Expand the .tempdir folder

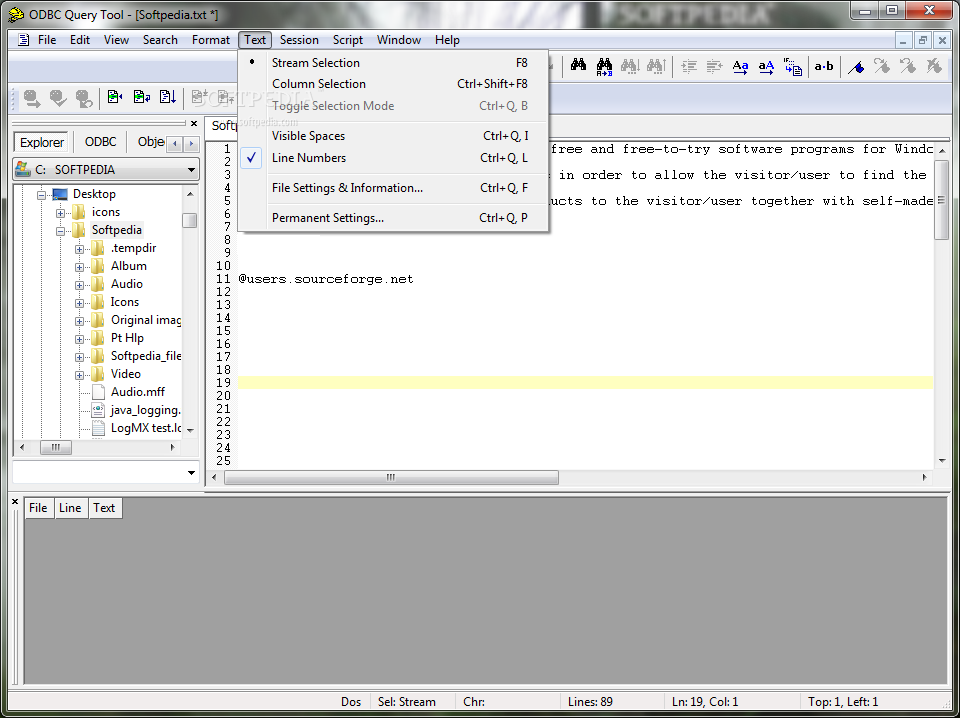coord(79,250)
